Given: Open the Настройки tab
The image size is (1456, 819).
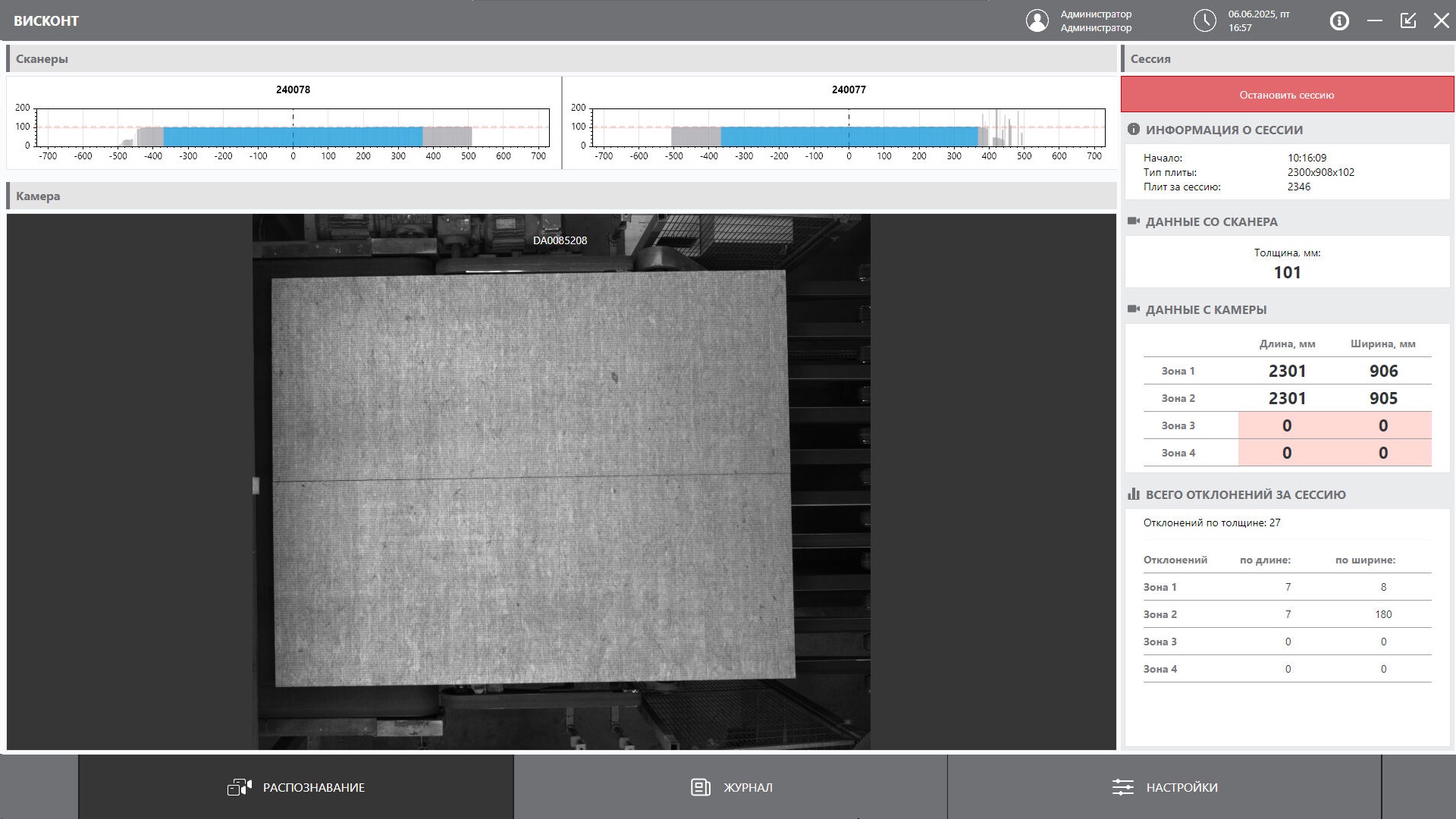Looking at the screenshot, I should pos(1165,787).
